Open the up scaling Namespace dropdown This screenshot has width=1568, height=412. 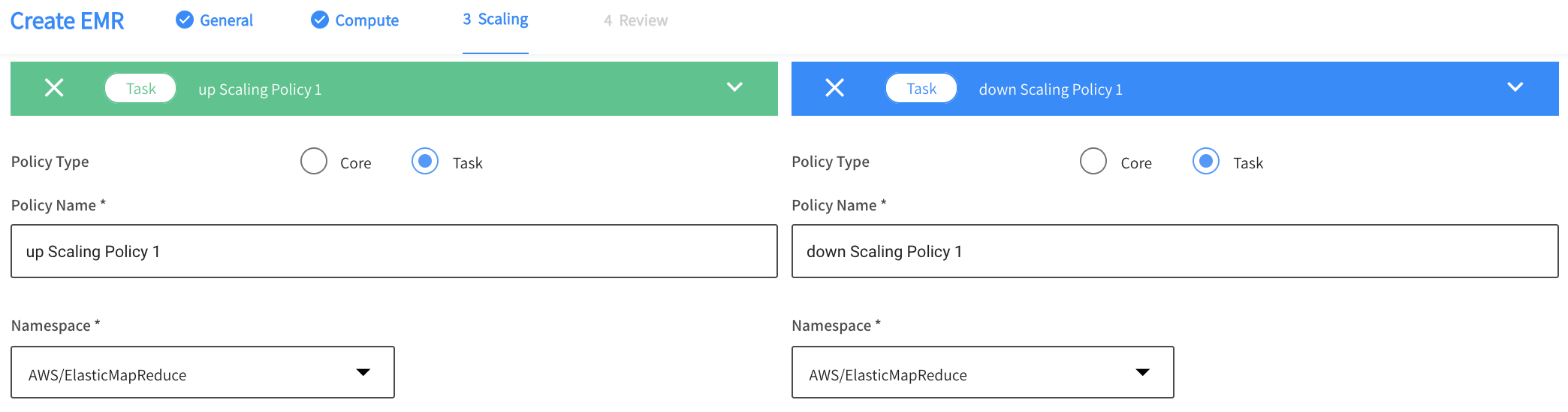pyautogui.click(x=203, y=373)
